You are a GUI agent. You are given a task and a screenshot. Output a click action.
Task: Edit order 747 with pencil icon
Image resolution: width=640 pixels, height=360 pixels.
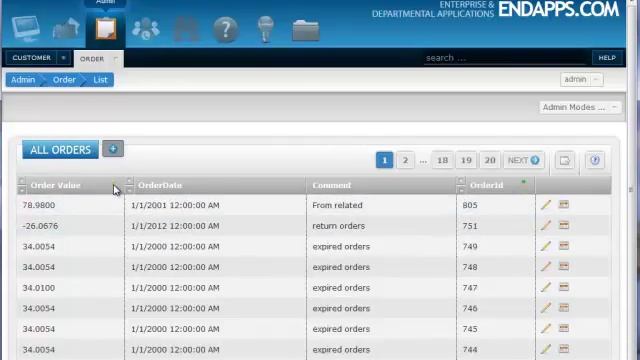546,287
